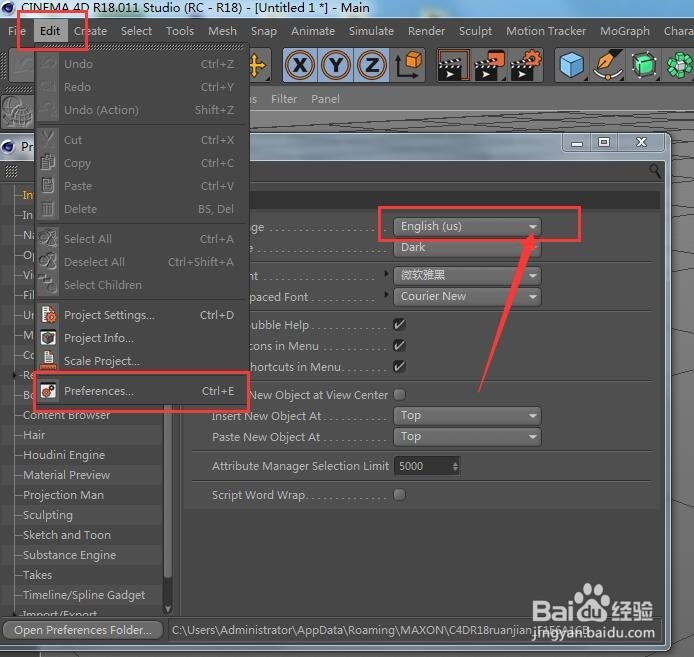The height and width of the screenshot is (657, 694).
Task: Open the MoGraph menu
Action: click(625, 31)
